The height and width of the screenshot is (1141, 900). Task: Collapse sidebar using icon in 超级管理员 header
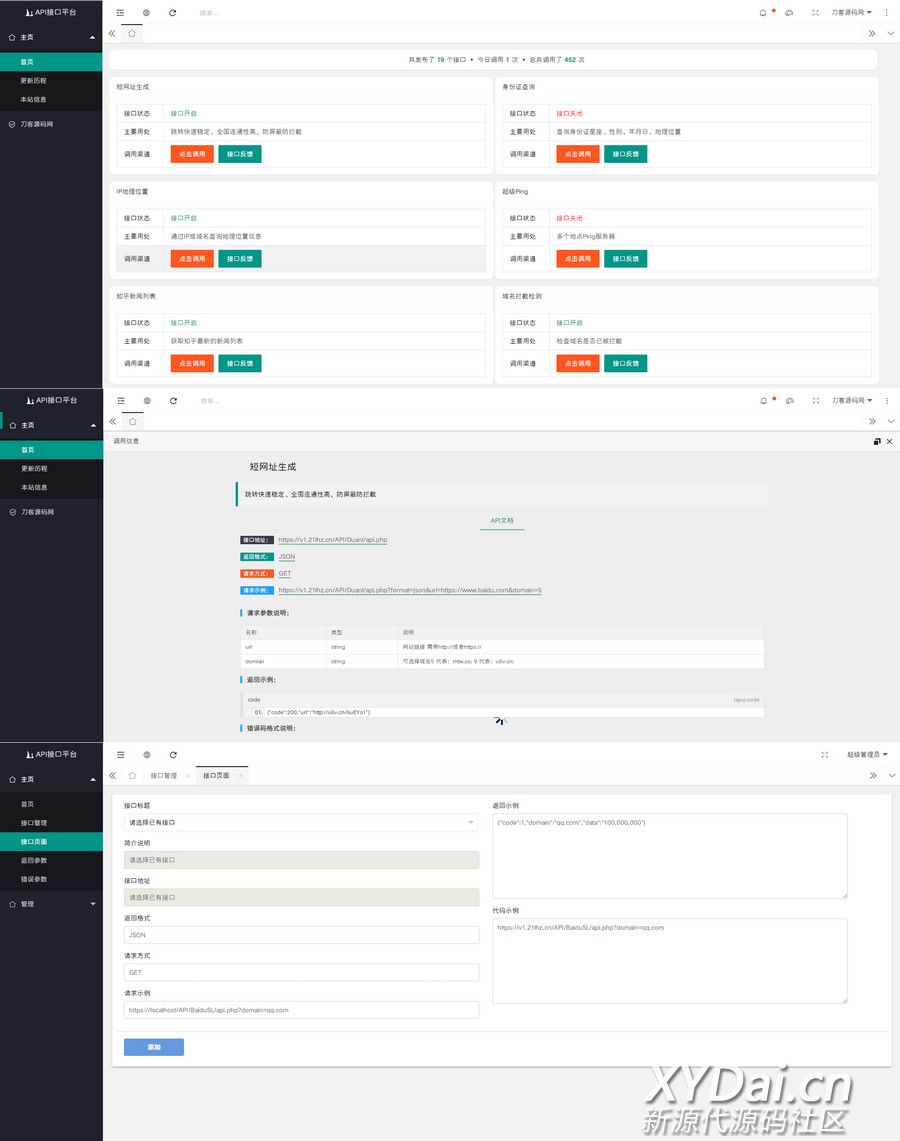pos(120,755)
